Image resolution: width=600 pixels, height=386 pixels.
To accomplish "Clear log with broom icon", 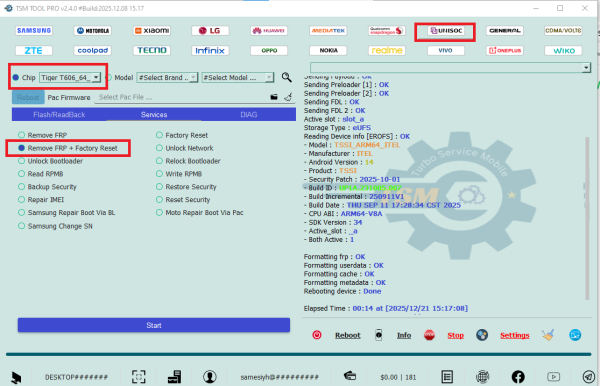I will (548, 335).
